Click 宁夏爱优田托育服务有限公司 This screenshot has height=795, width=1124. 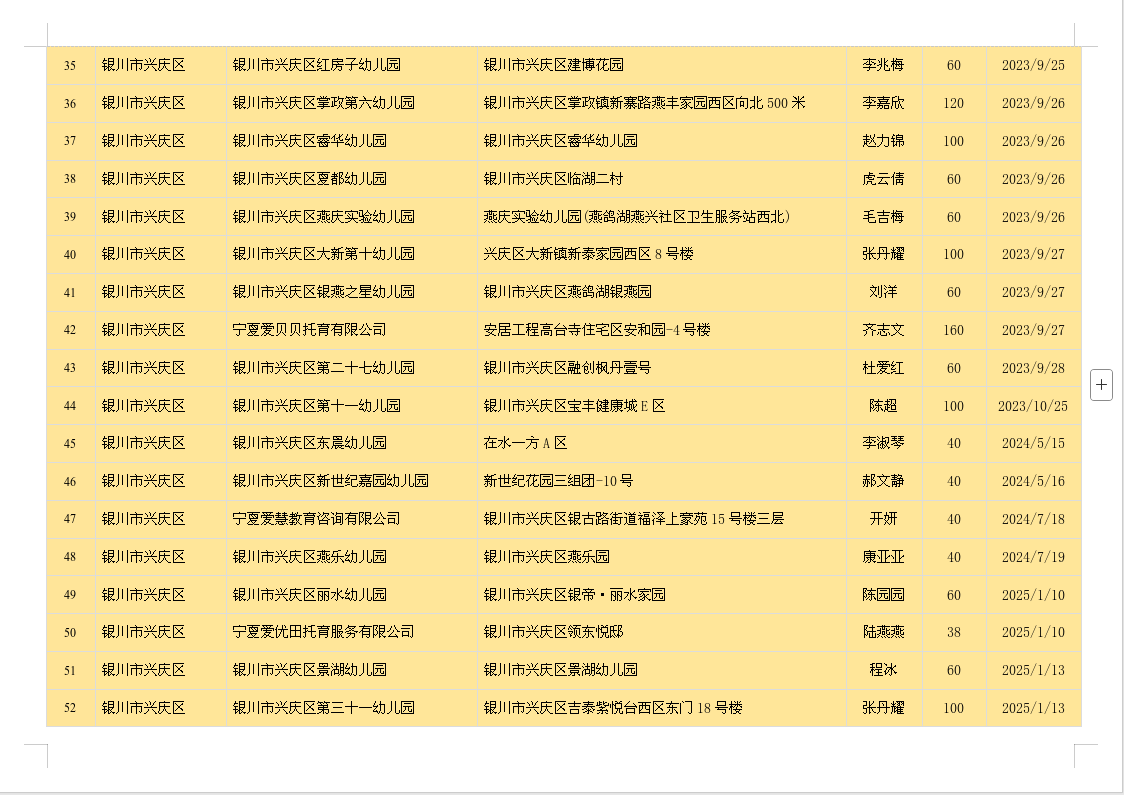tap(323, 633)
